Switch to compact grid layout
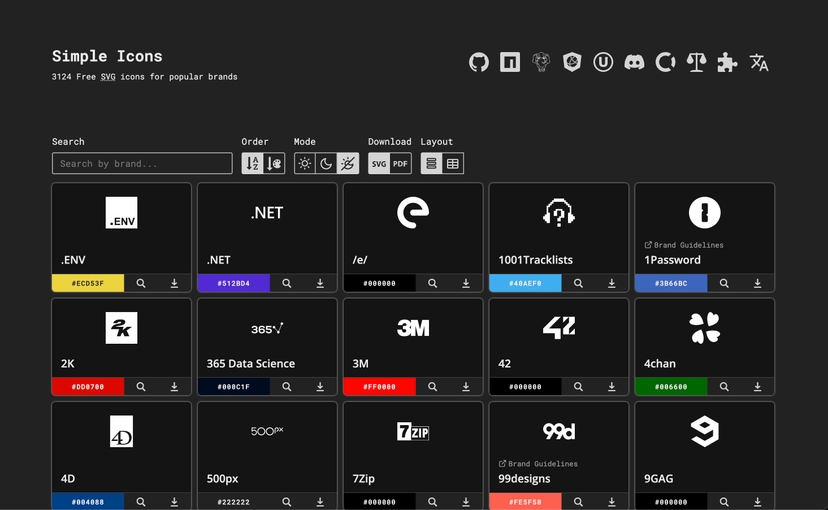 (453, 164)
